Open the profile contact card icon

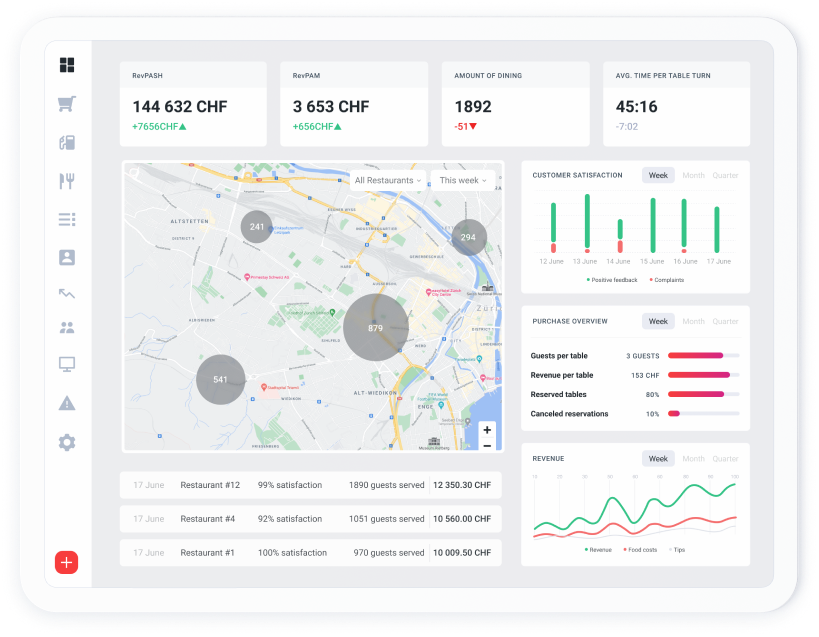click(x=67, y=257)
